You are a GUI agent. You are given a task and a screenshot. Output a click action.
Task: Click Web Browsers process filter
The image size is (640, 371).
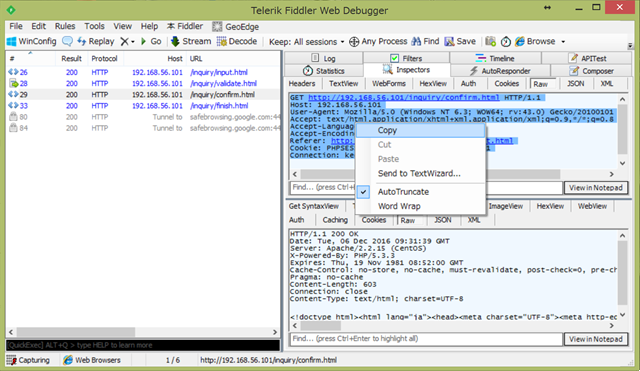[92, 360]
